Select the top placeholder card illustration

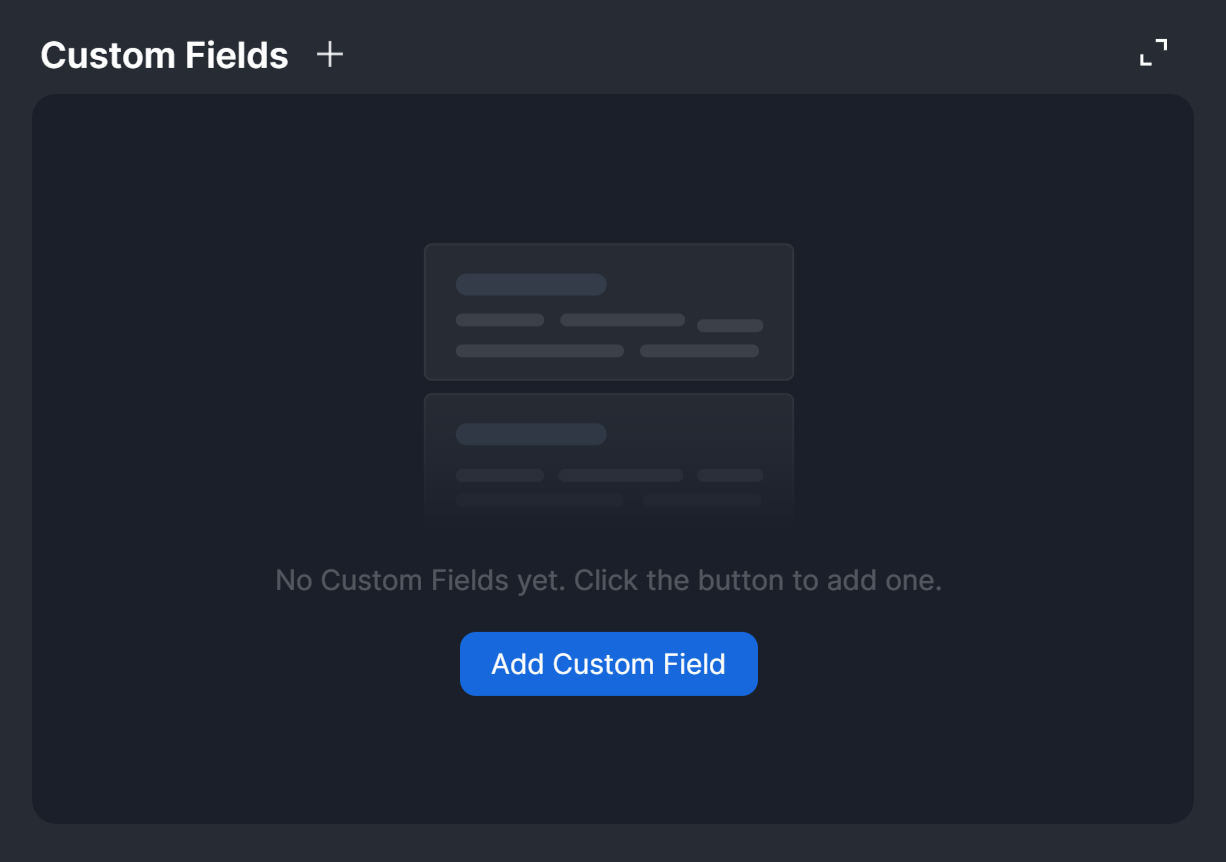point(608,311)
